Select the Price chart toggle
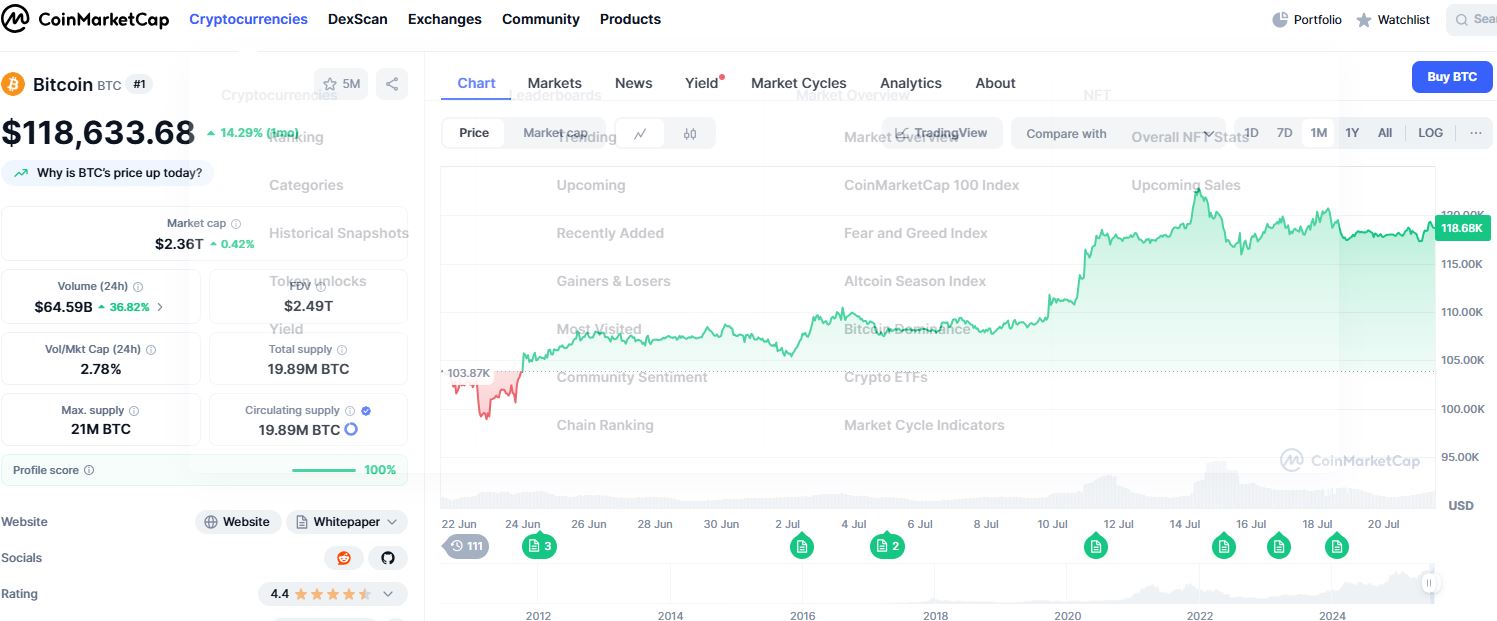The height and width of the screenshot is (621, 1497). pyautogui.click(x=474, y=133)
